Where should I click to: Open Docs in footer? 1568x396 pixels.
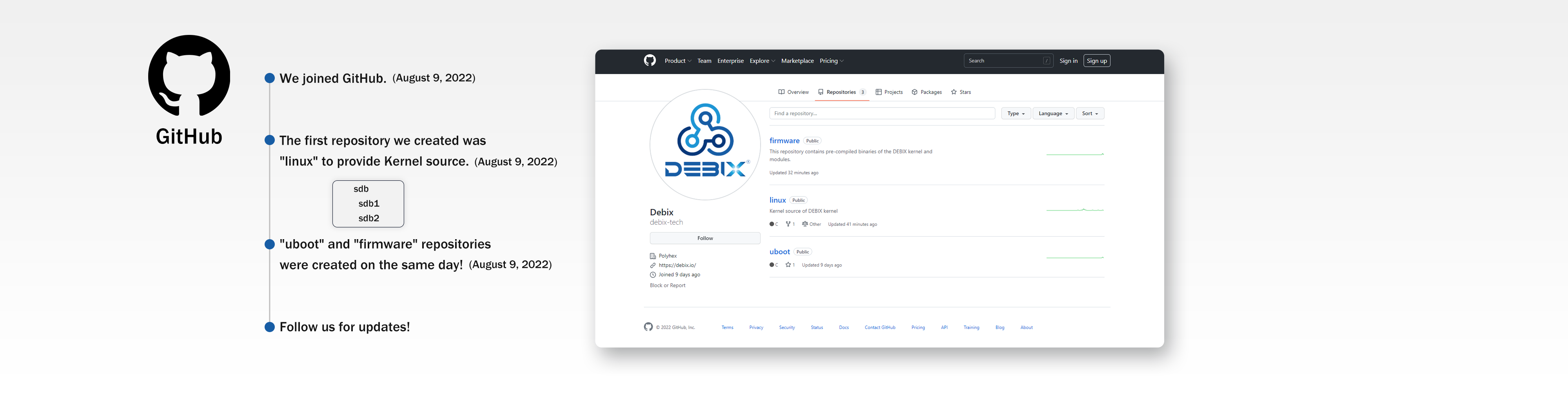(x=844, y=328)
